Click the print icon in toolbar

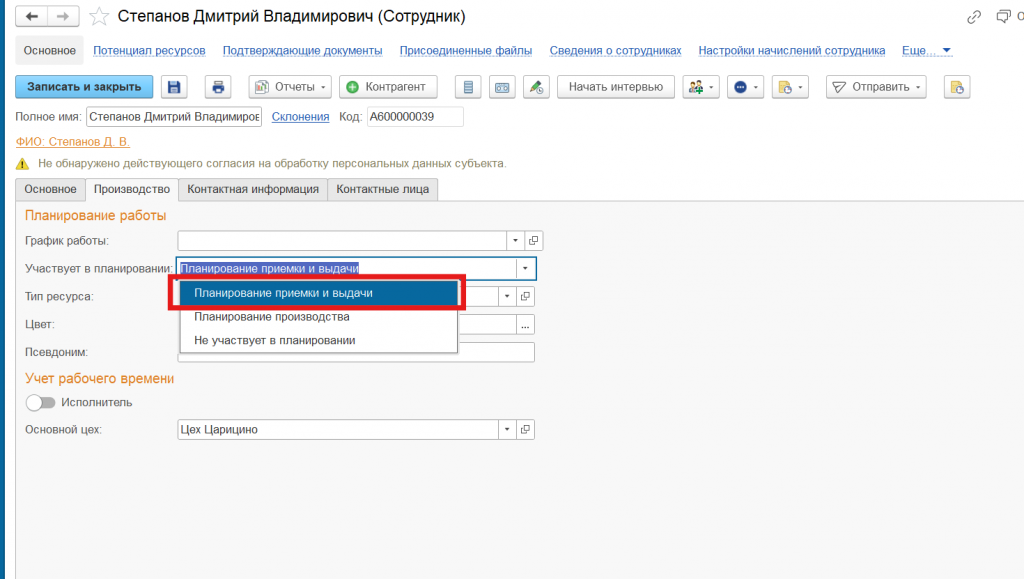pos(219,87)
